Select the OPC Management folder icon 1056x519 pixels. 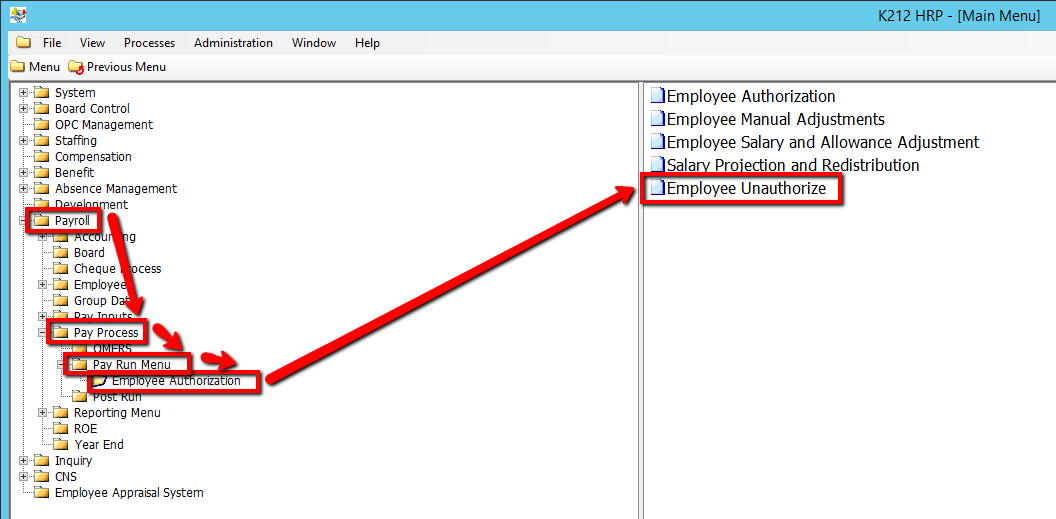pyautogui.click(x=42, y=125)
